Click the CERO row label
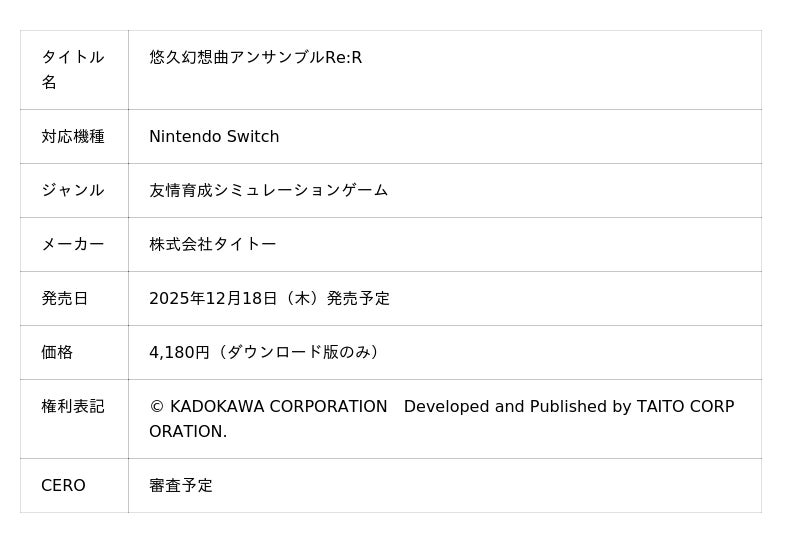Screen dimensions: 800x543 tap(63, 486)
